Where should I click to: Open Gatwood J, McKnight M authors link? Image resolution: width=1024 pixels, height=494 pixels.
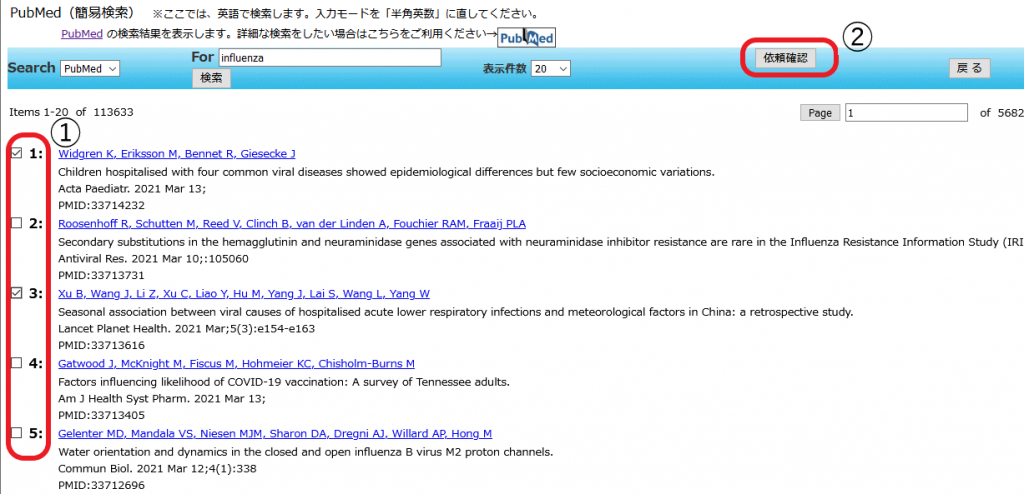pyautogui.click(x=236, y=364)
